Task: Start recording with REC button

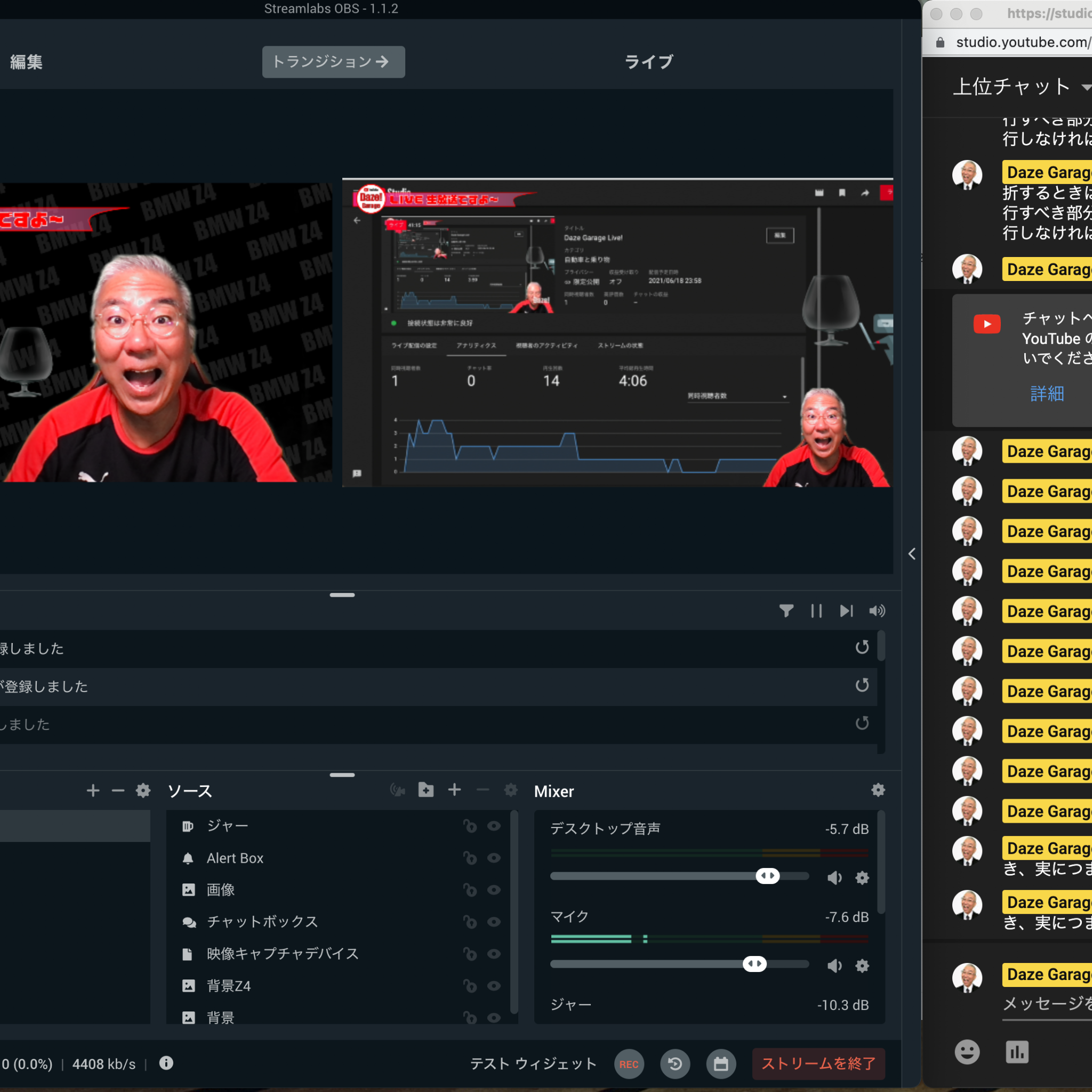Action: point(629,1064)
